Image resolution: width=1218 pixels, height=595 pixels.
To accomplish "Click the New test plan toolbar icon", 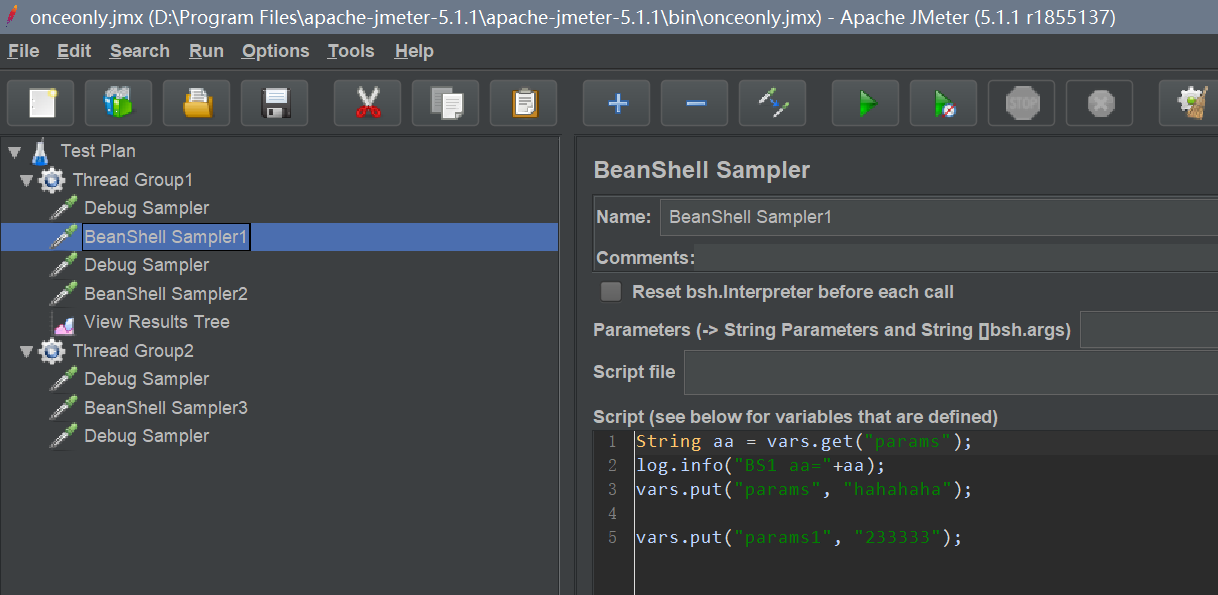I will pos(41,103).
